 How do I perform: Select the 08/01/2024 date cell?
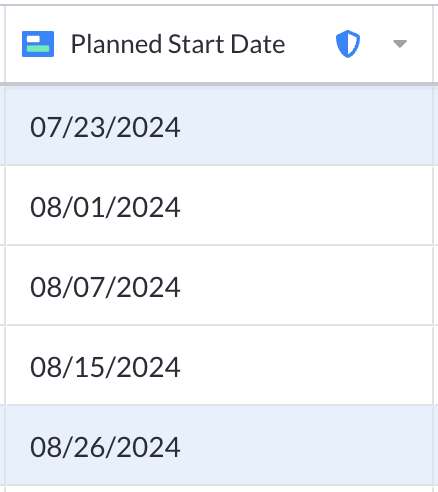point(219,206)
